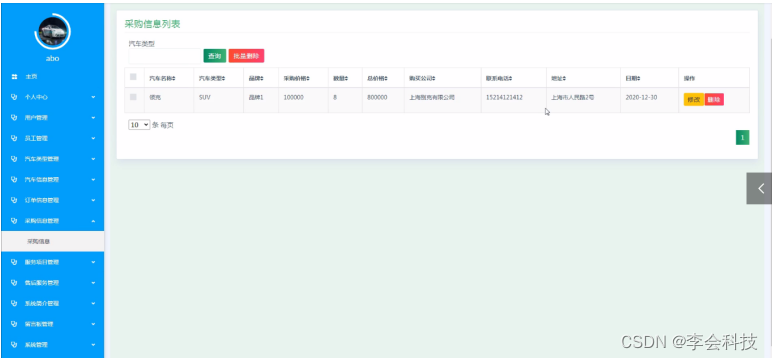The image size is (773, 360).
Task: Click the icon beside 系统简介管理
Action: pos(14,303)
